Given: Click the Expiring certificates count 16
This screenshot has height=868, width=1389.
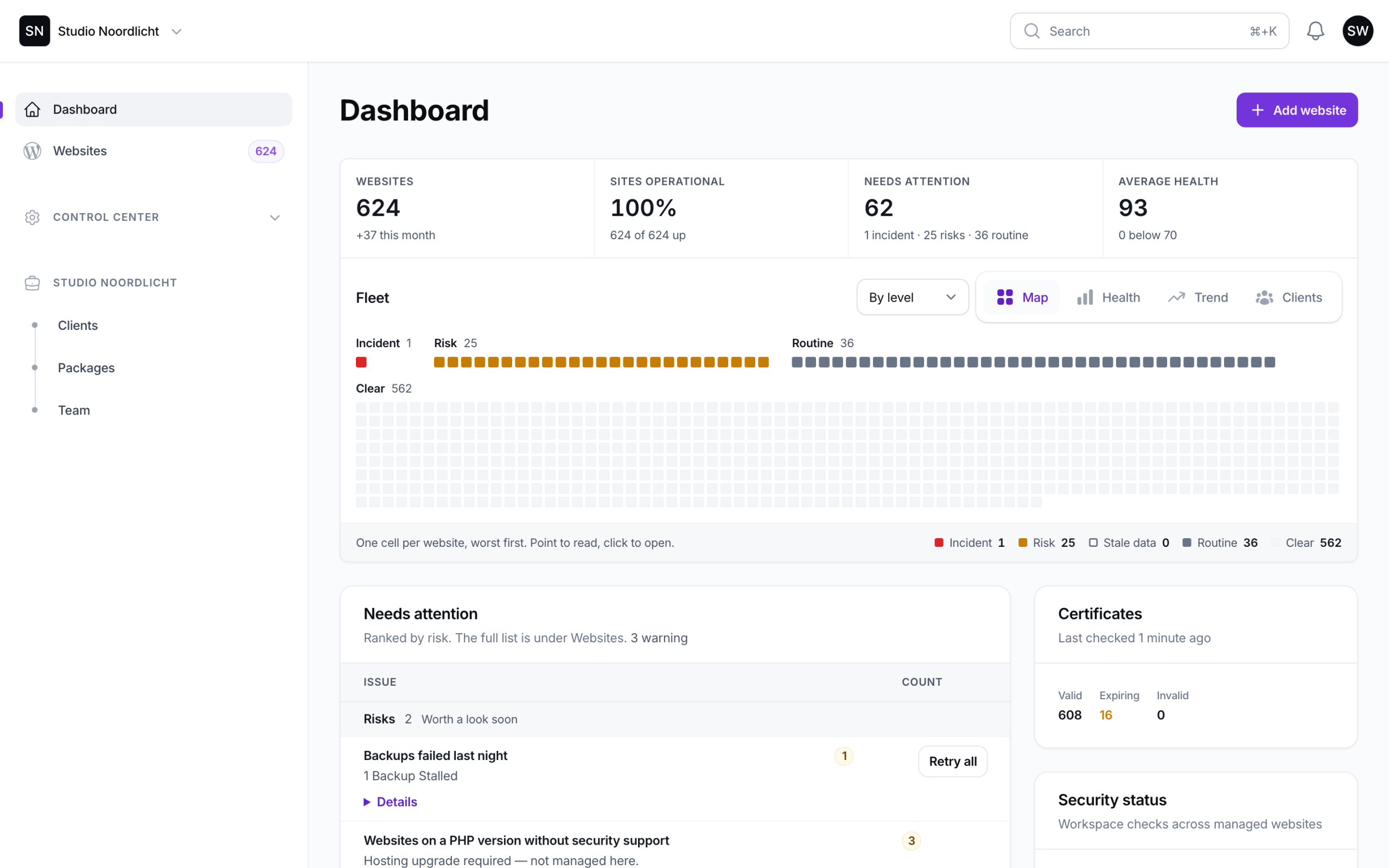Looking at the screenshot, I should pyautogui.click(x=1105, y=716).
